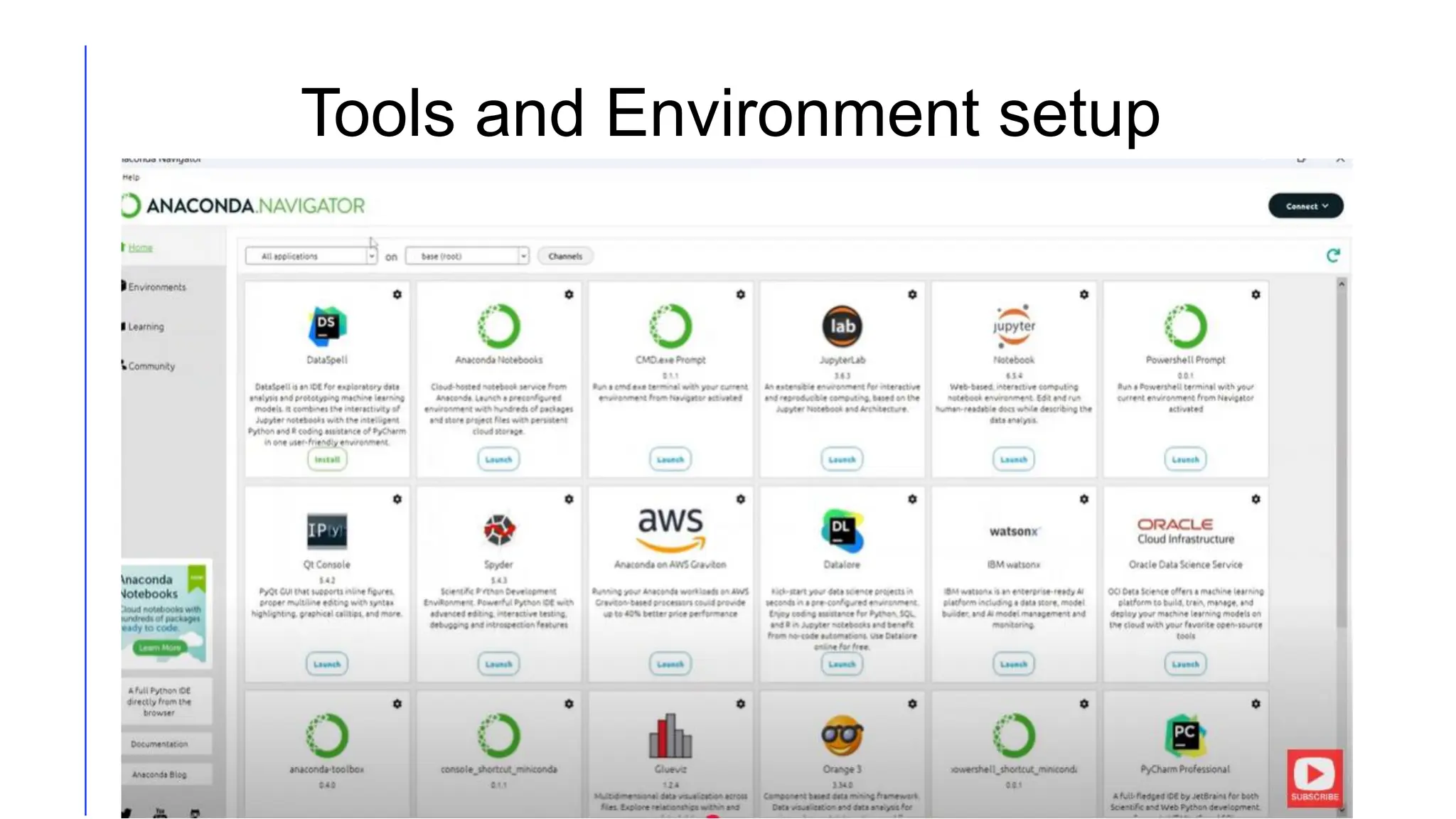Open settings gear on CMD.exe Prompt tile
The image size is (1456, 819).
click(x=741, y=294)
